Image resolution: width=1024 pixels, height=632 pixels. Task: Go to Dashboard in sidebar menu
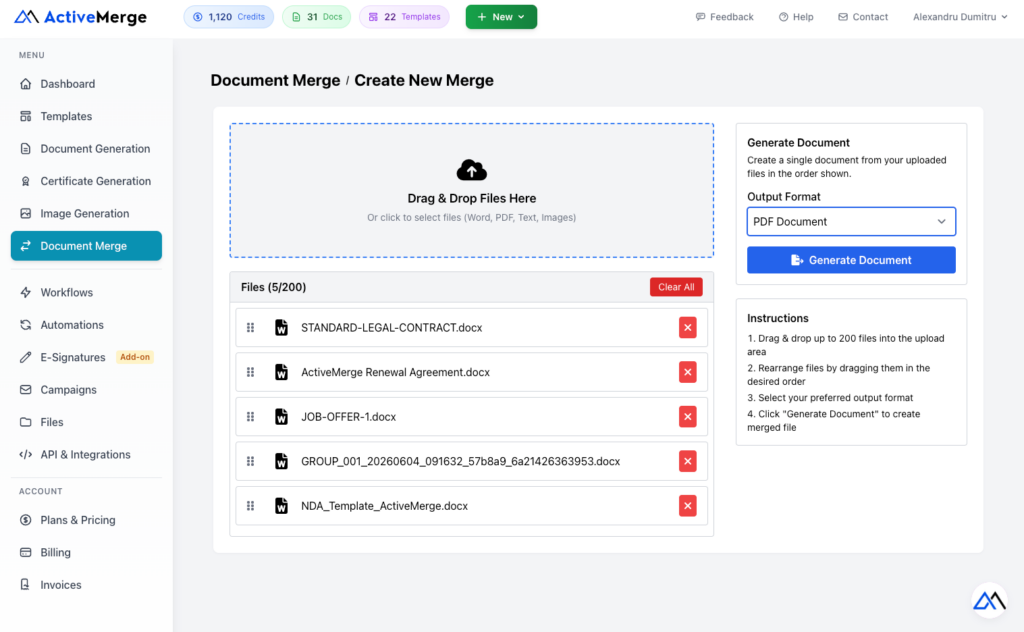click(86, 84)
